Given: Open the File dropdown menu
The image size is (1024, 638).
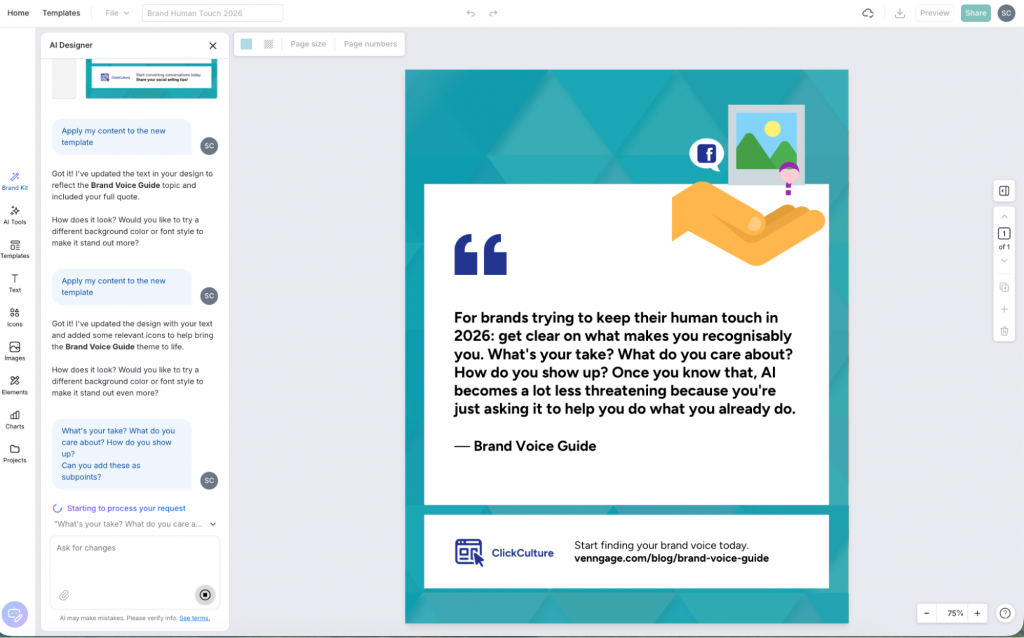Looking at the screenshot, I should 117,13.
